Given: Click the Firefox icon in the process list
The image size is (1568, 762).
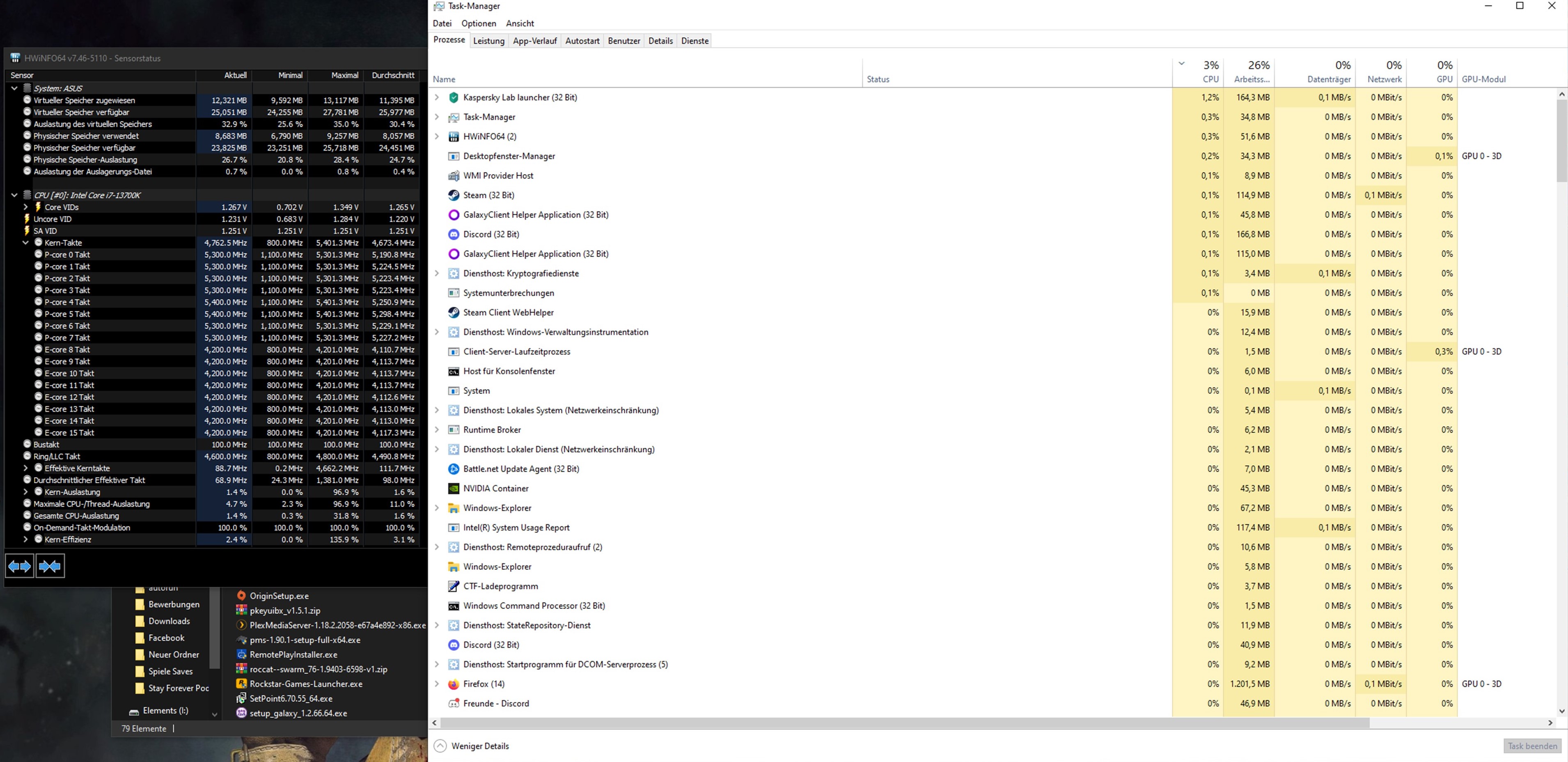Looking at the screenshot, I should pos(454,684).
